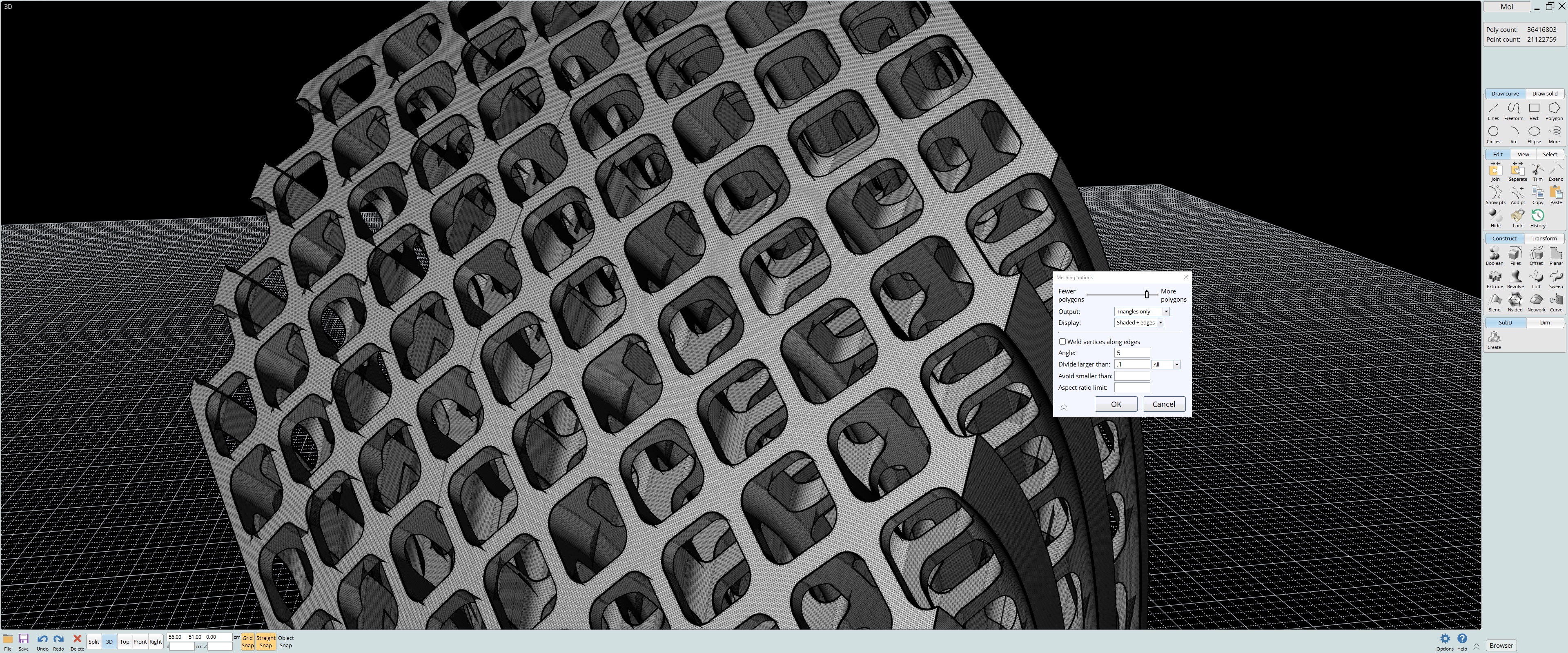Open the Divide larger than 'All' dropdown

click(1166, 364)
